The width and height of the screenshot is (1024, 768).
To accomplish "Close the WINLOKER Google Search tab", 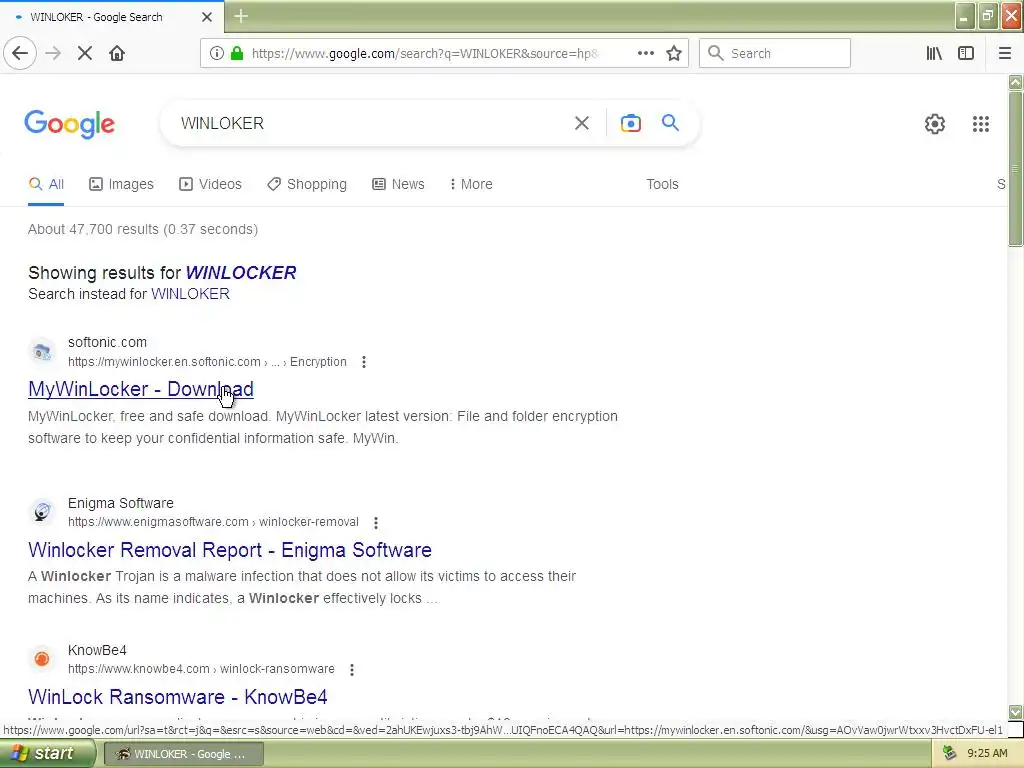I will pos(206,17).
